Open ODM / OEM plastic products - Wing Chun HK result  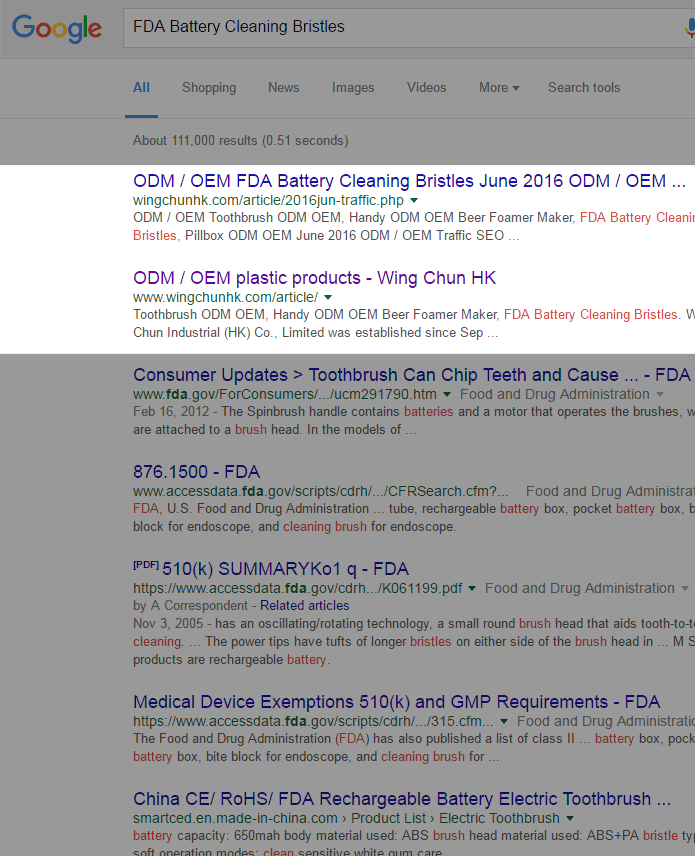314,278
